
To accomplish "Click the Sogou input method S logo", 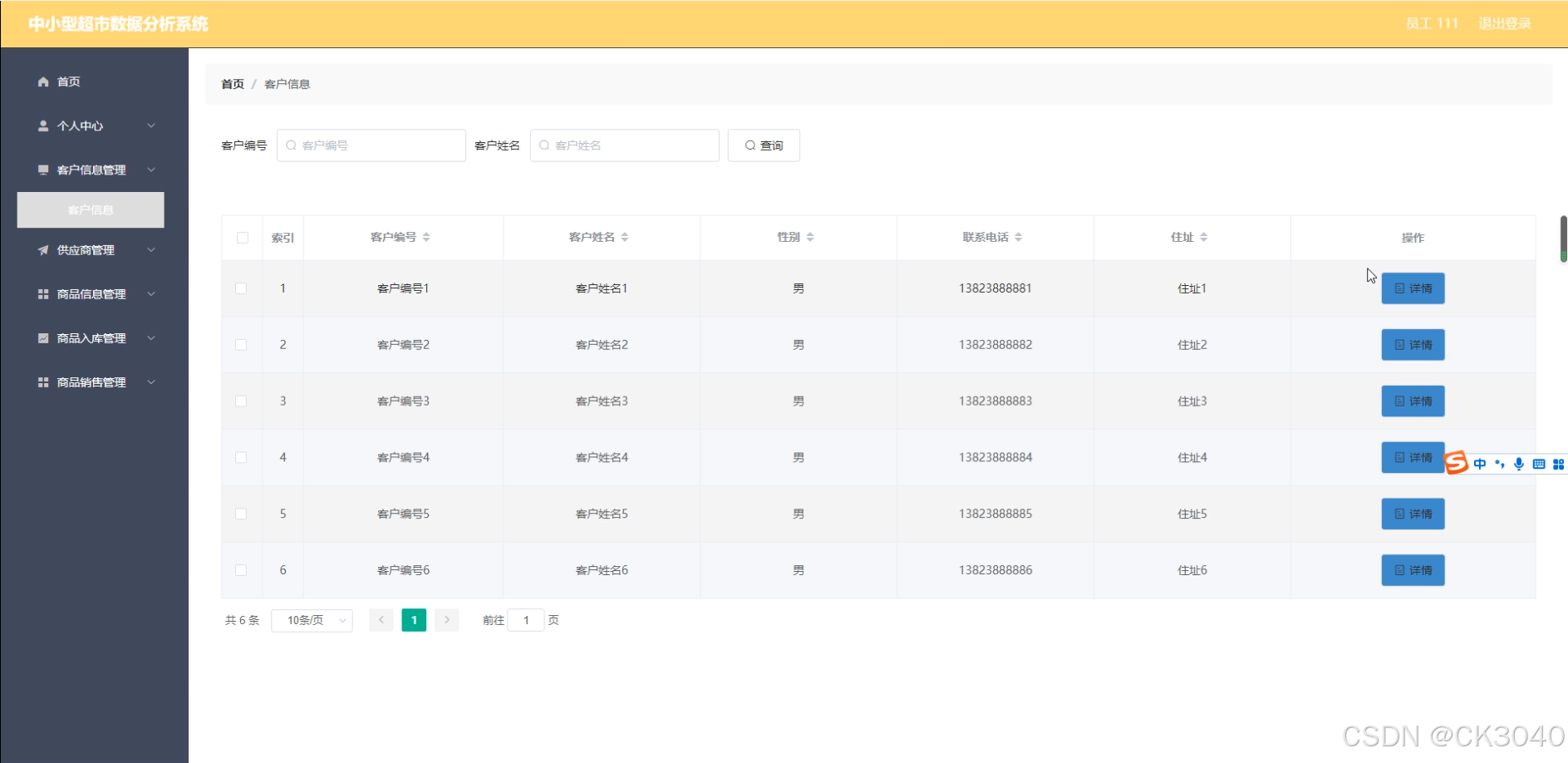I will tap(1457, 462).
